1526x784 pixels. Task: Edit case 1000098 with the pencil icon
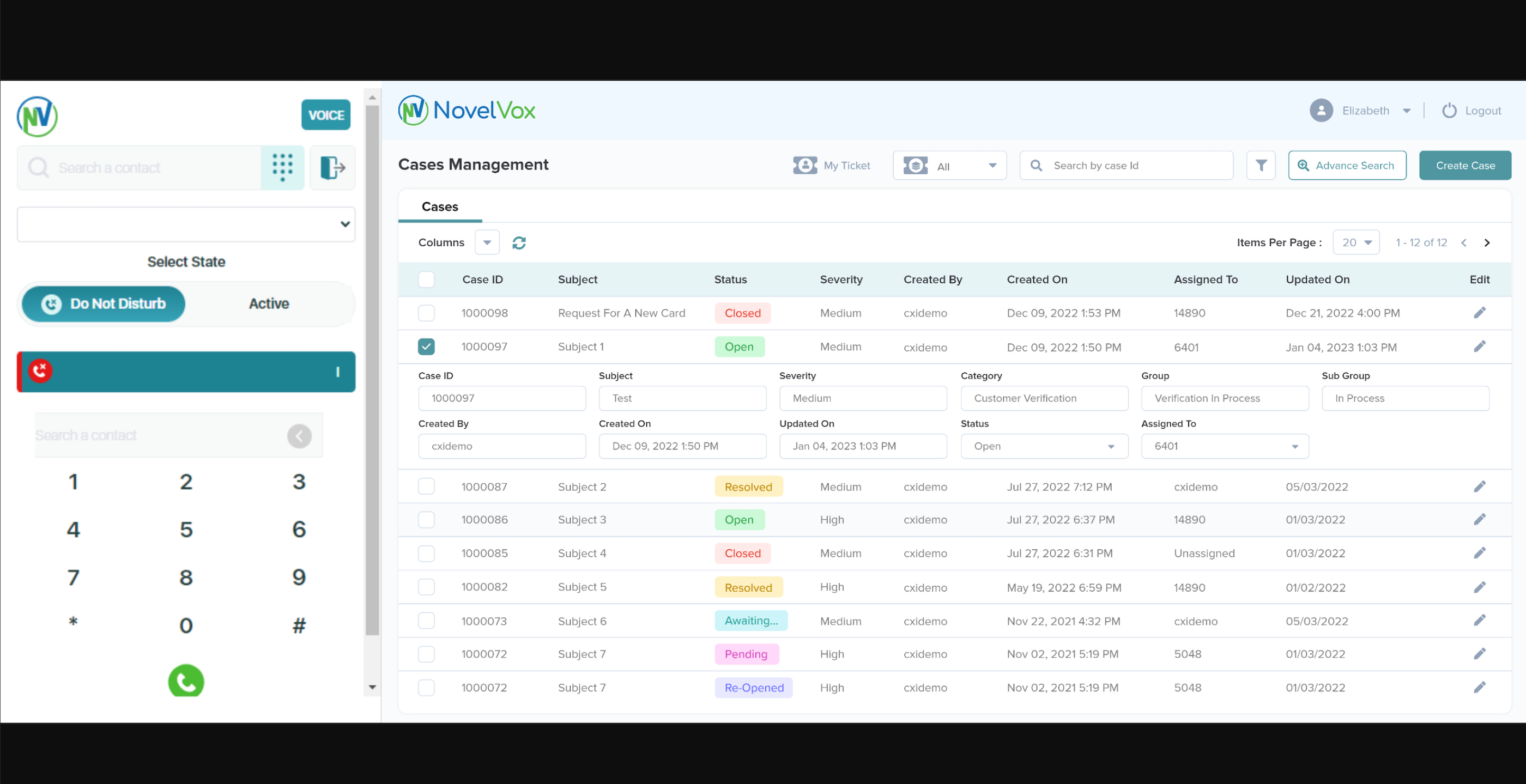pos(1479,313)
